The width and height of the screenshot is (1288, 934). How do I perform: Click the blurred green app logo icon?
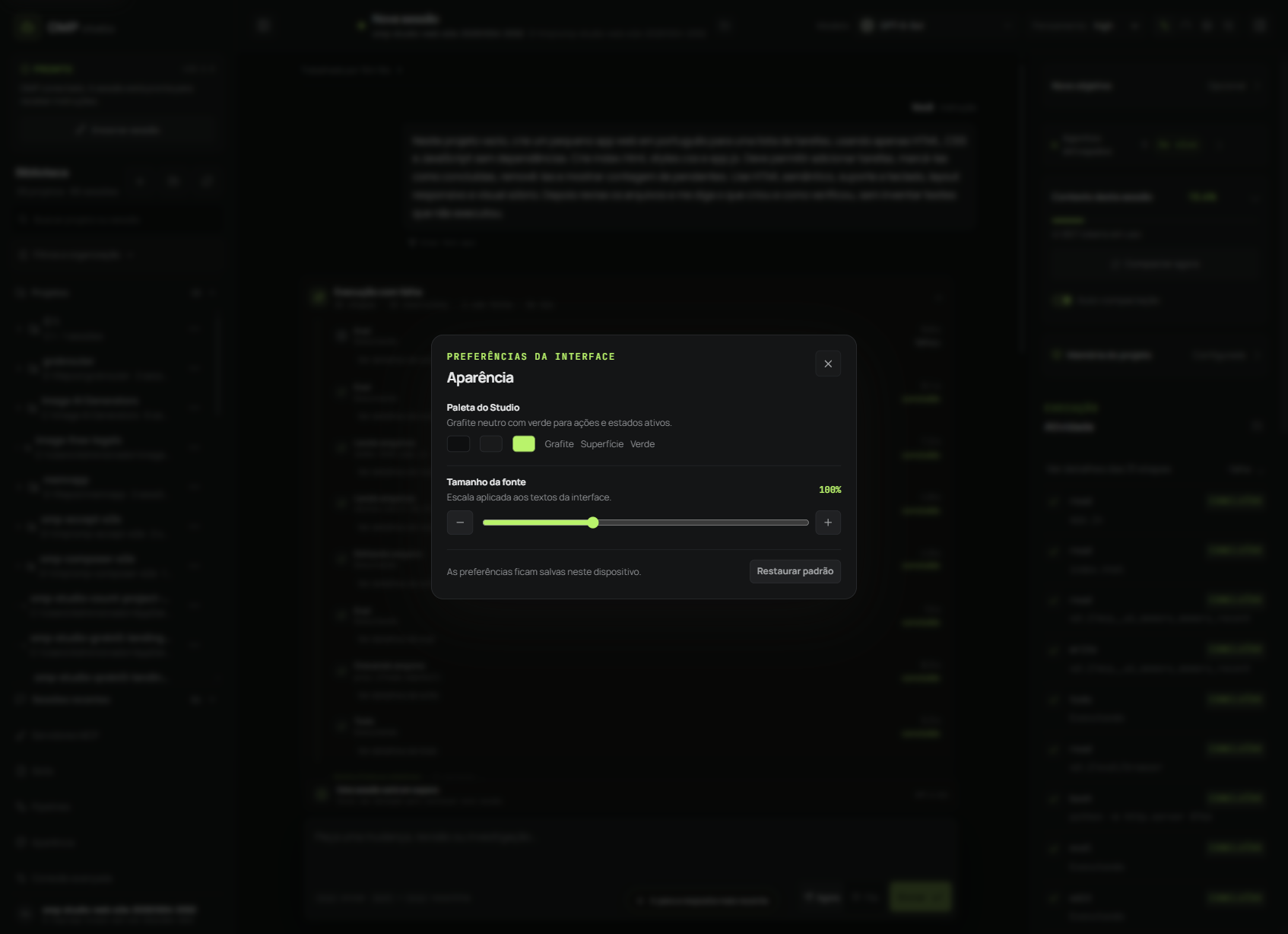click(x=27, y=27)
